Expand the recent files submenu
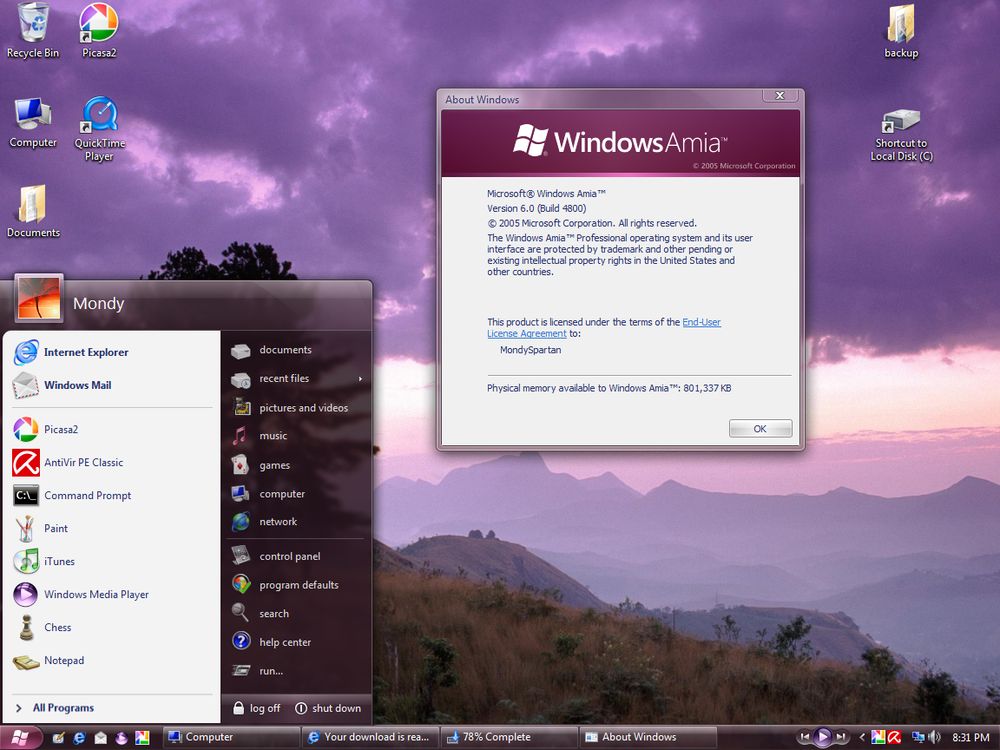The width and height of the screenshot is (1000, 750). [297, 379]
